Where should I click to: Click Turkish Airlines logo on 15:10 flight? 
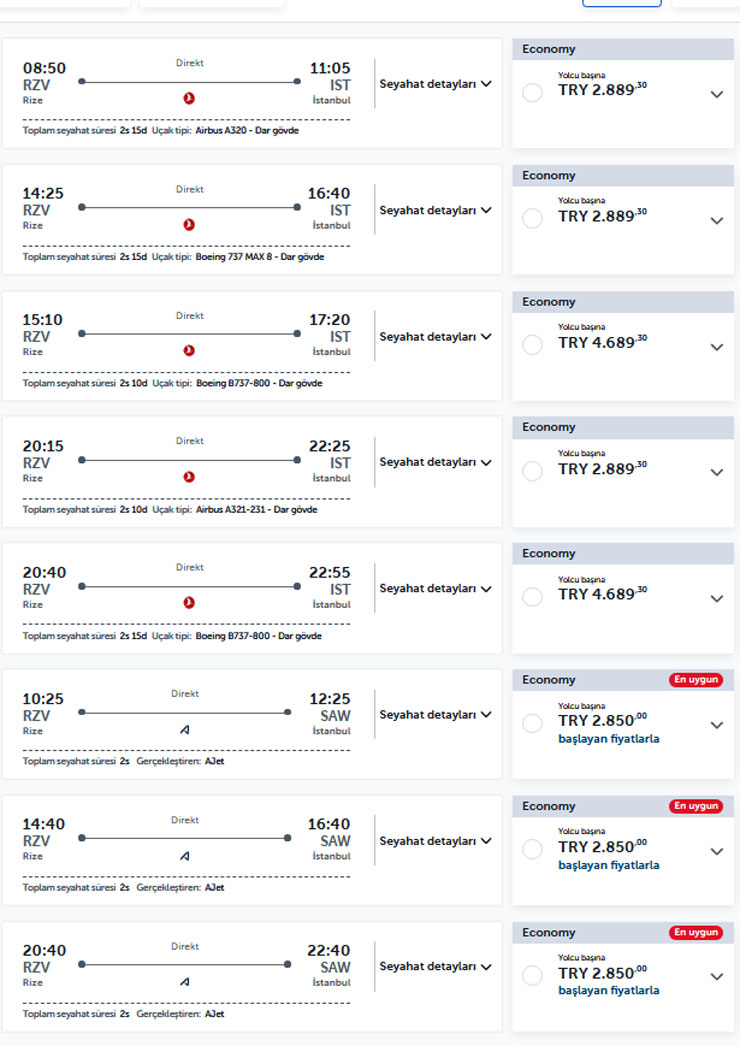(x=189, y=350)
